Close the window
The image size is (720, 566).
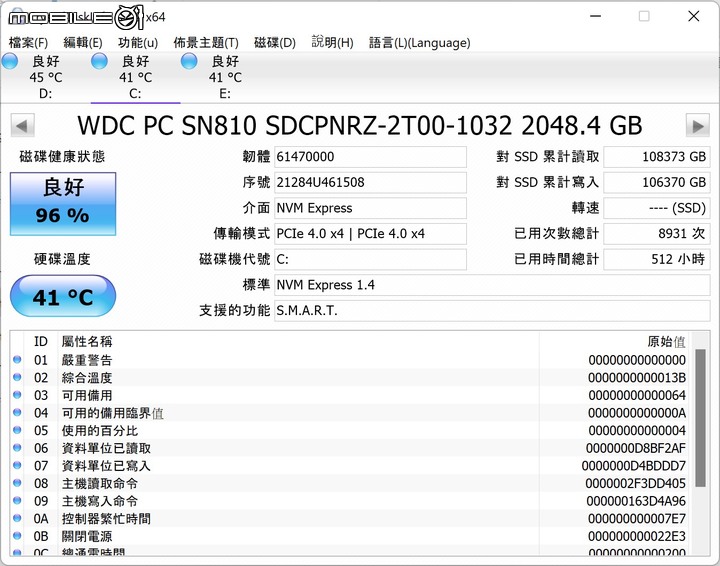pos(693,17)
